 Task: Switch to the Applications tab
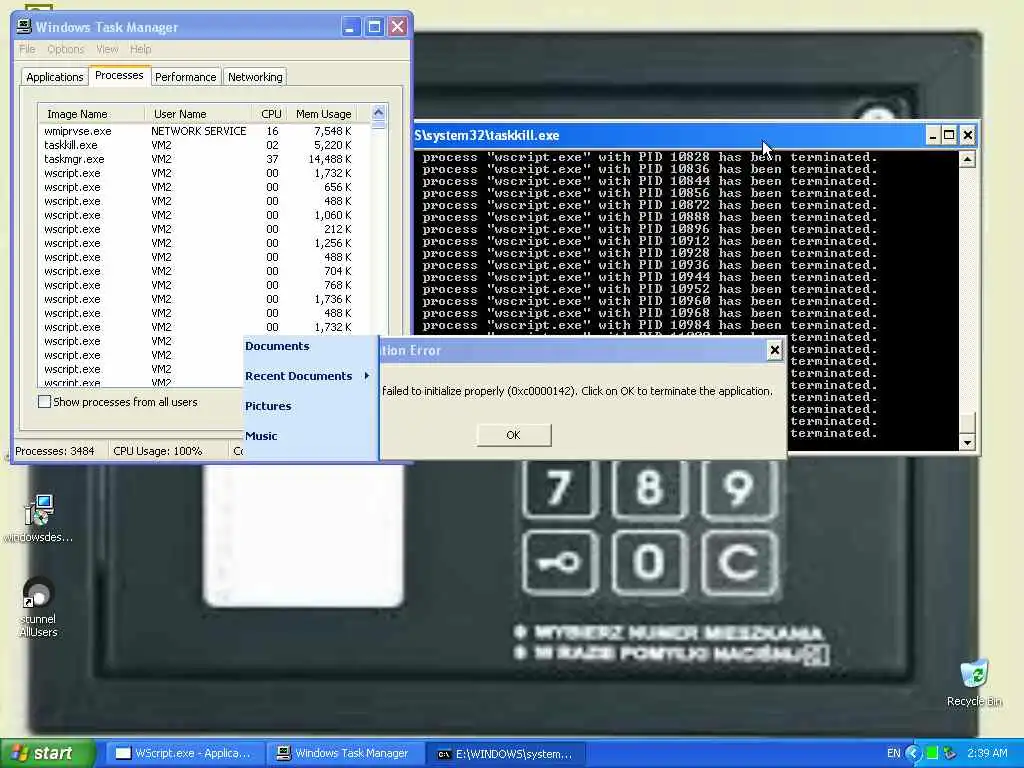pos(55,77)
